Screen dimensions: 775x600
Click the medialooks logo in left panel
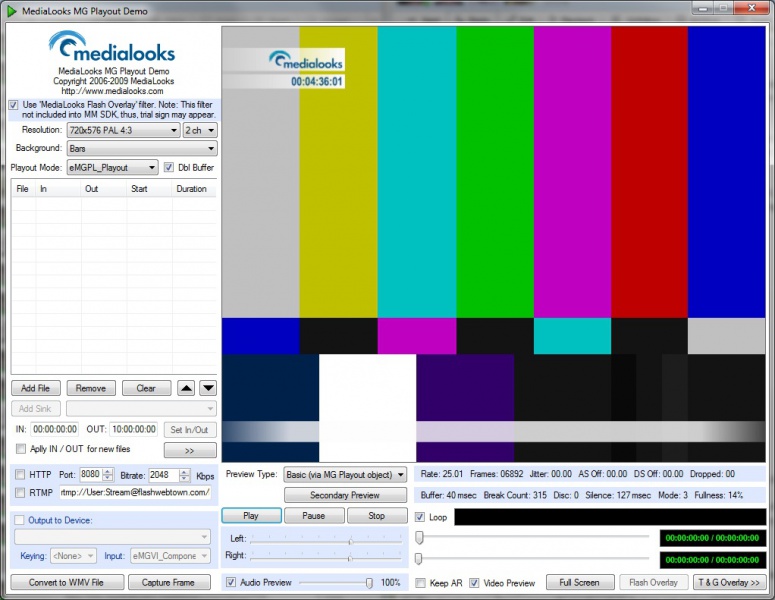pyautogui.click(x=112, y=46)
